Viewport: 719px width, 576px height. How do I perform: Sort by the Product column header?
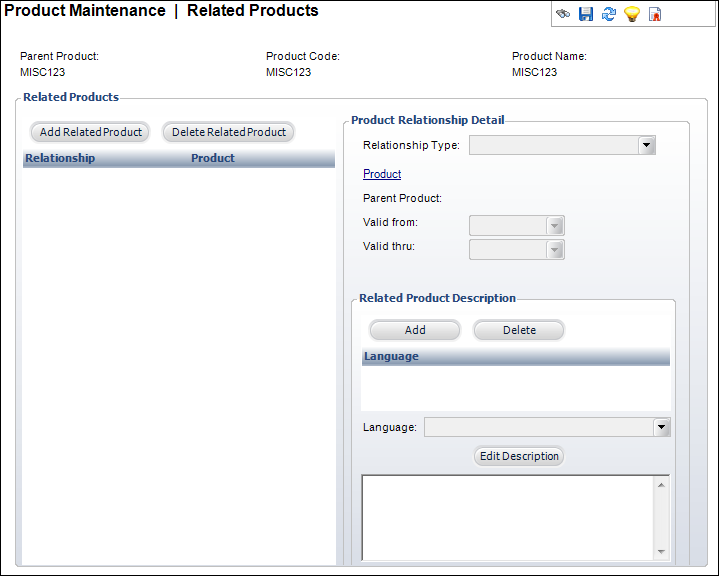point(213,158)
